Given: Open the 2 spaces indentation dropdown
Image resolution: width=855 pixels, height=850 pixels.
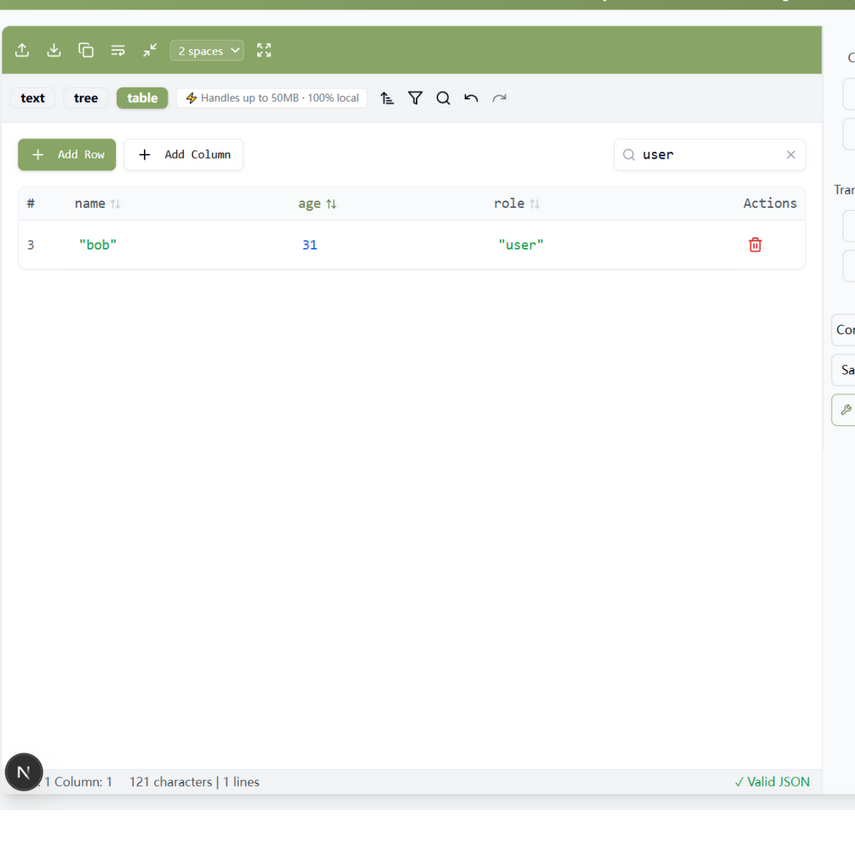Looking at the screenshot, I should (207, 50).
